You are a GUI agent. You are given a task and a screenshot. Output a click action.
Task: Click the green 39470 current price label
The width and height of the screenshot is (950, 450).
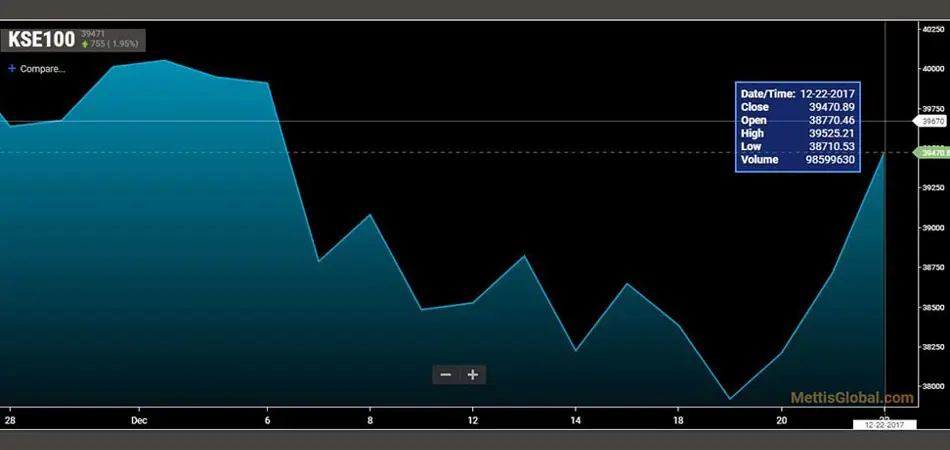931,153
